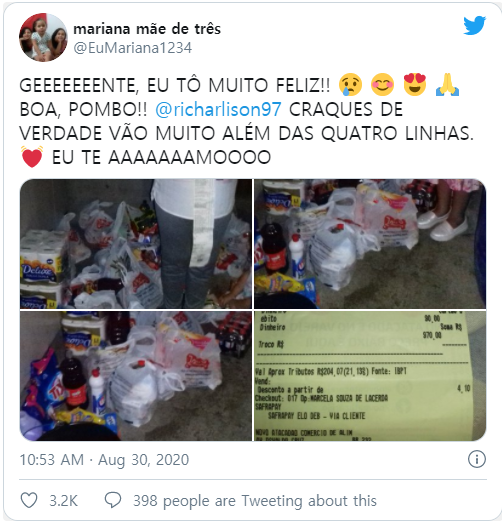Open top-right photo with white shoes
502x523 pixels.
(x=370, y=244)
